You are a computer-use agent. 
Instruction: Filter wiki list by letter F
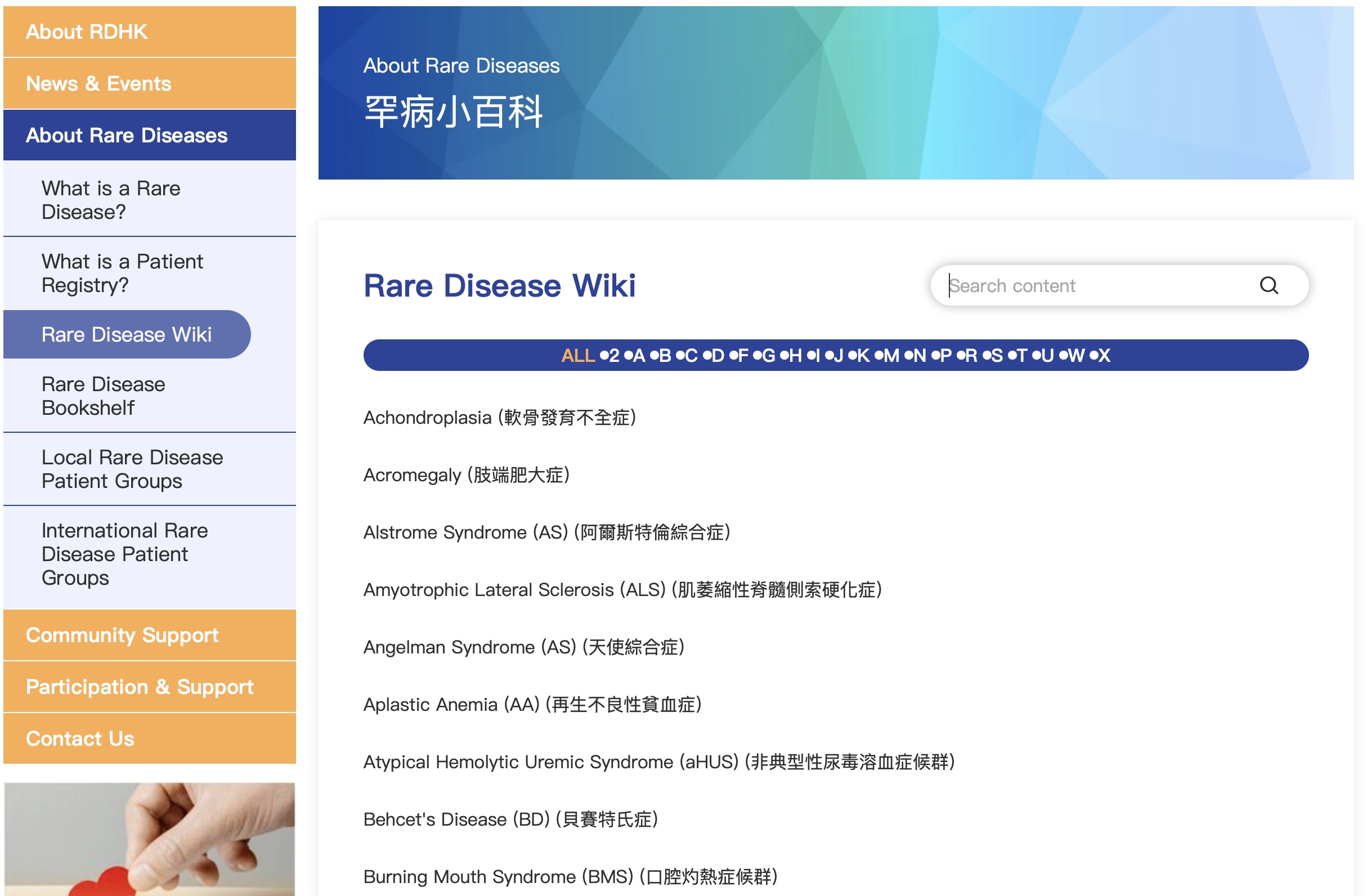pyautogui.click(x=743, y=355)
